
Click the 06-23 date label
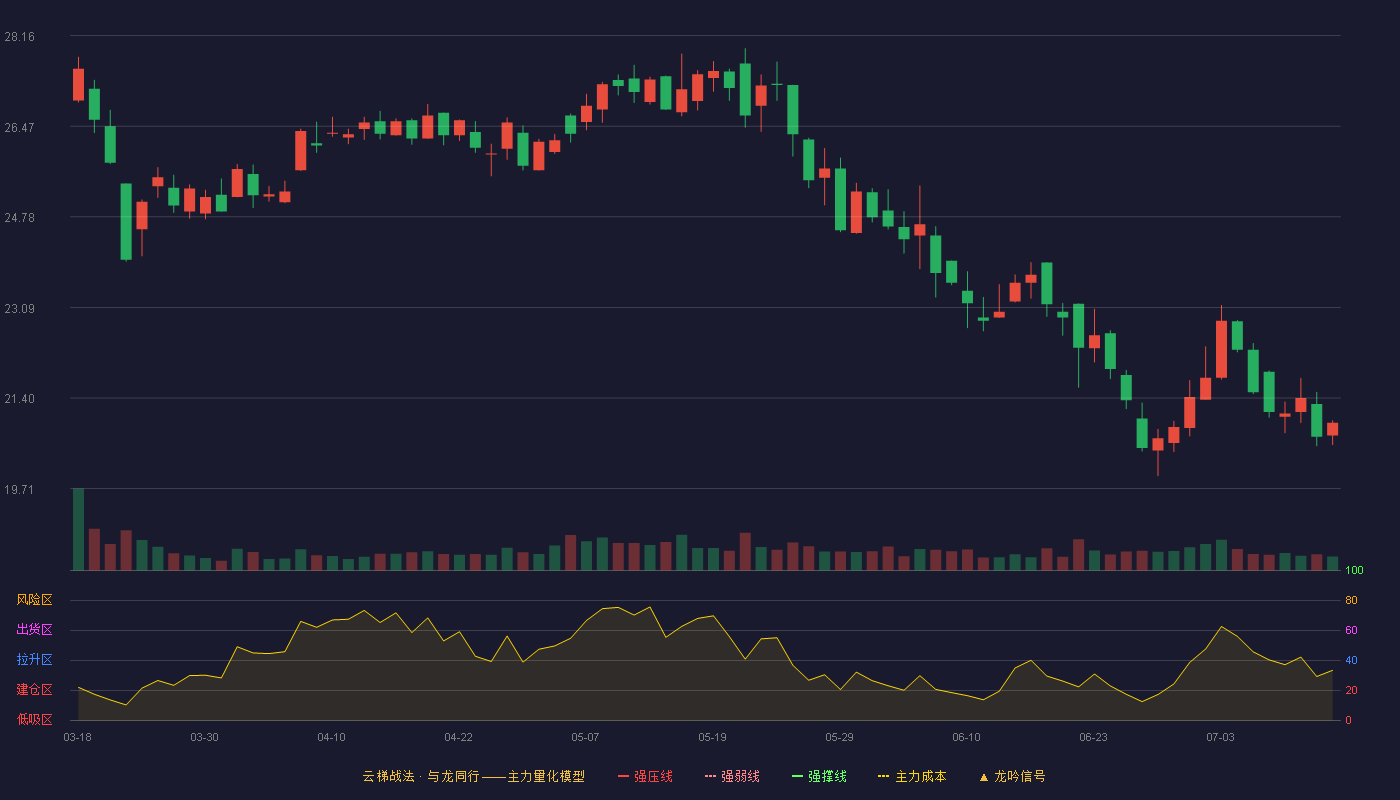1093,737
